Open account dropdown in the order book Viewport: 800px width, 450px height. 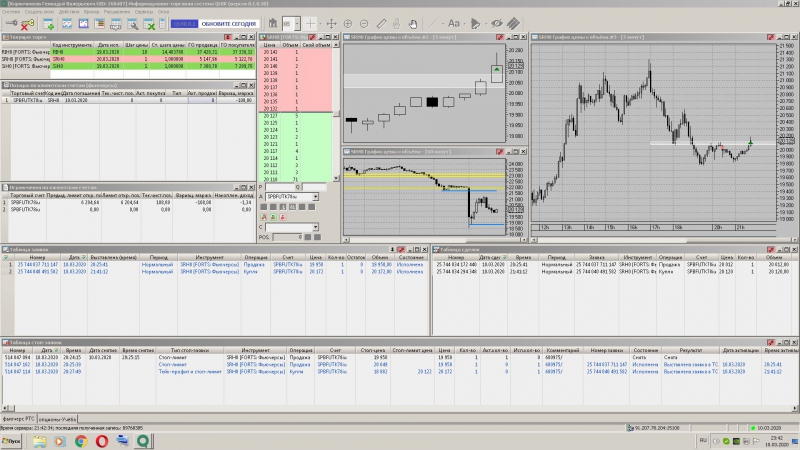[x=315, y=196]
